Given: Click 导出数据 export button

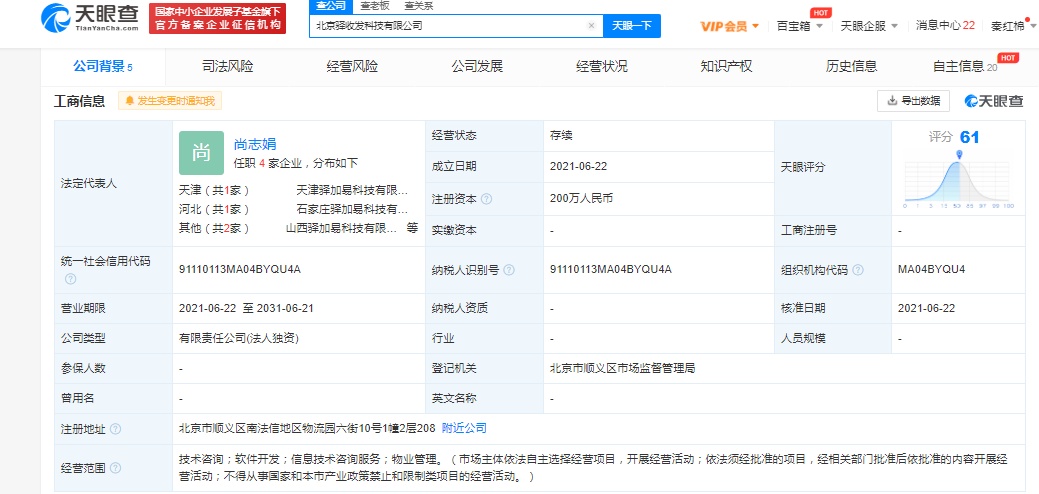Looking at the screenshot, I should 913,101.
